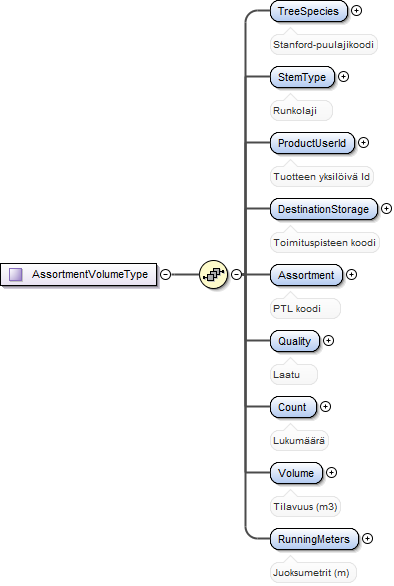This screenshot has height=586, width=394.
Task: Select the Assortment element
Action: pos(306,275)
